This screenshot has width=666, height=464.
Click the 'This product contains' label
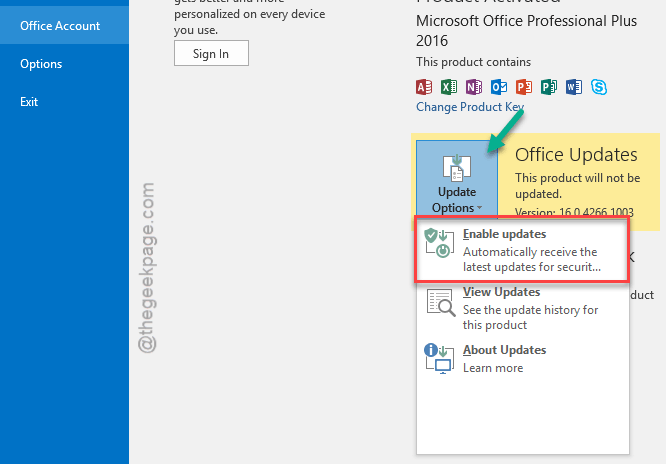coord(474,62)
